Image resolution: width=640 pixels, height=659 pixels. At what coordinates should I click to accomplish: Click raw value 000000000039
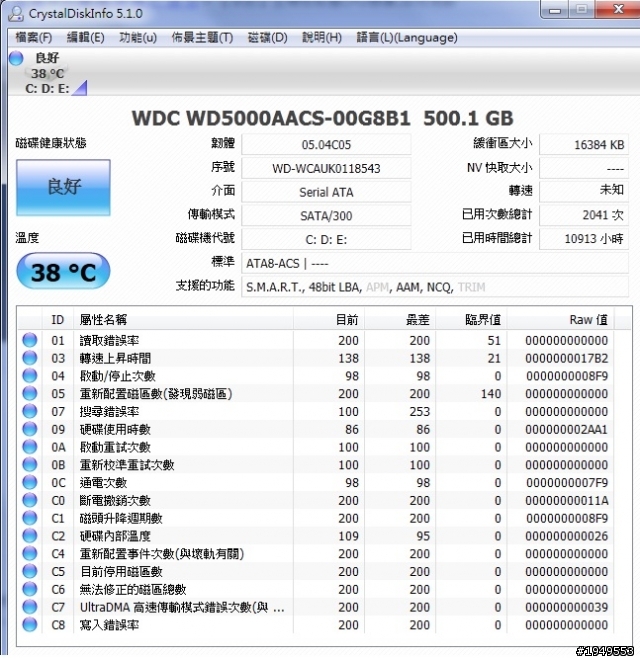pyautogui.click(x=566, y=607)
